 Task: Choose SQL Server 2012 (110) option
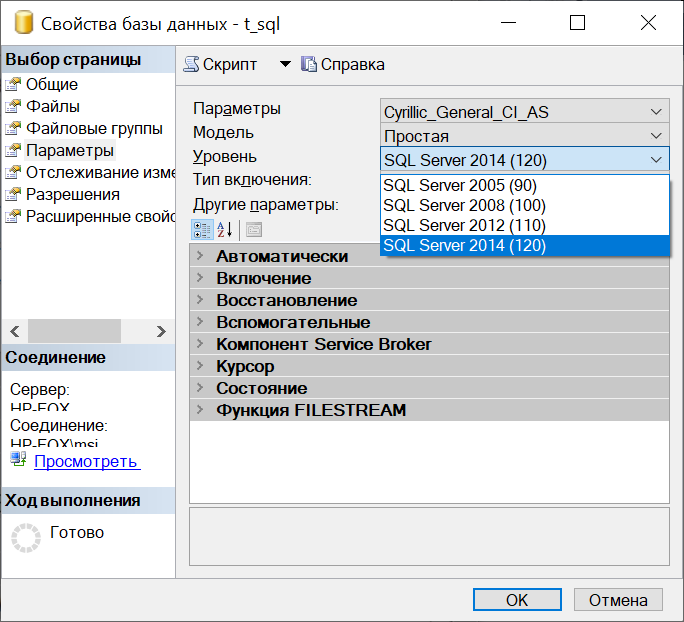[525, 226]
